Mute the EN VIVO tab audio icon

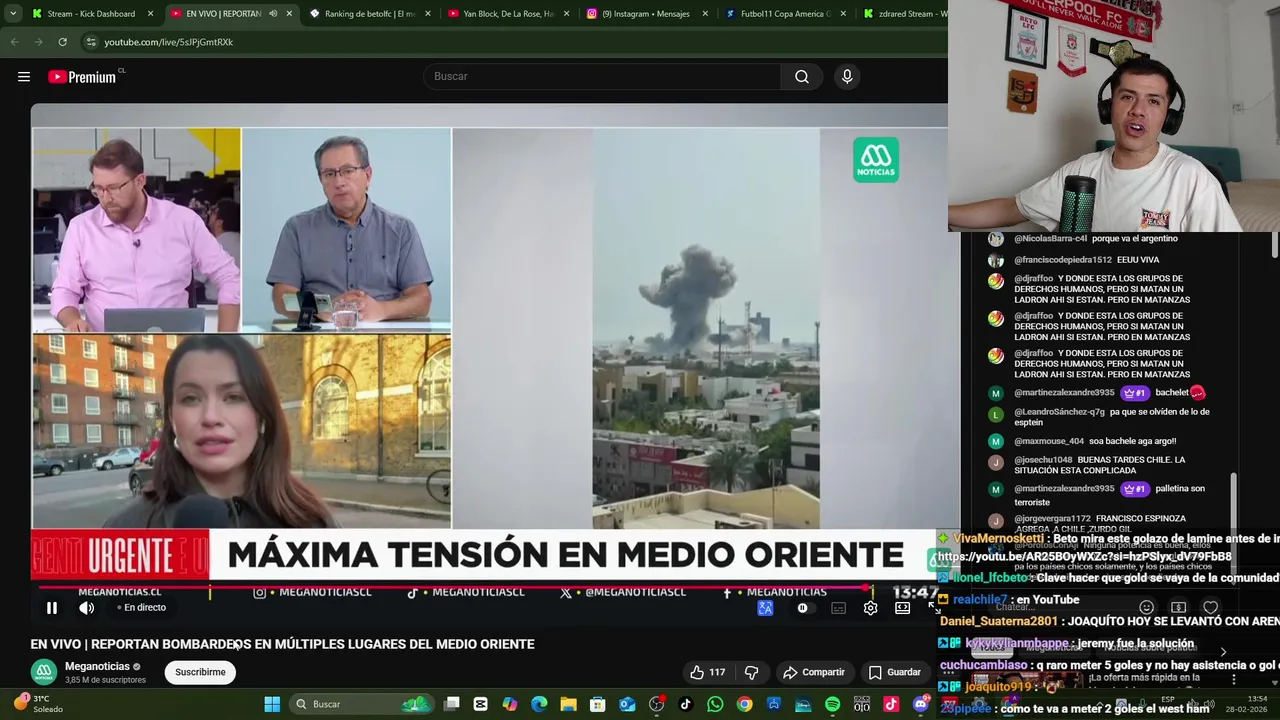tap(273, 14)
